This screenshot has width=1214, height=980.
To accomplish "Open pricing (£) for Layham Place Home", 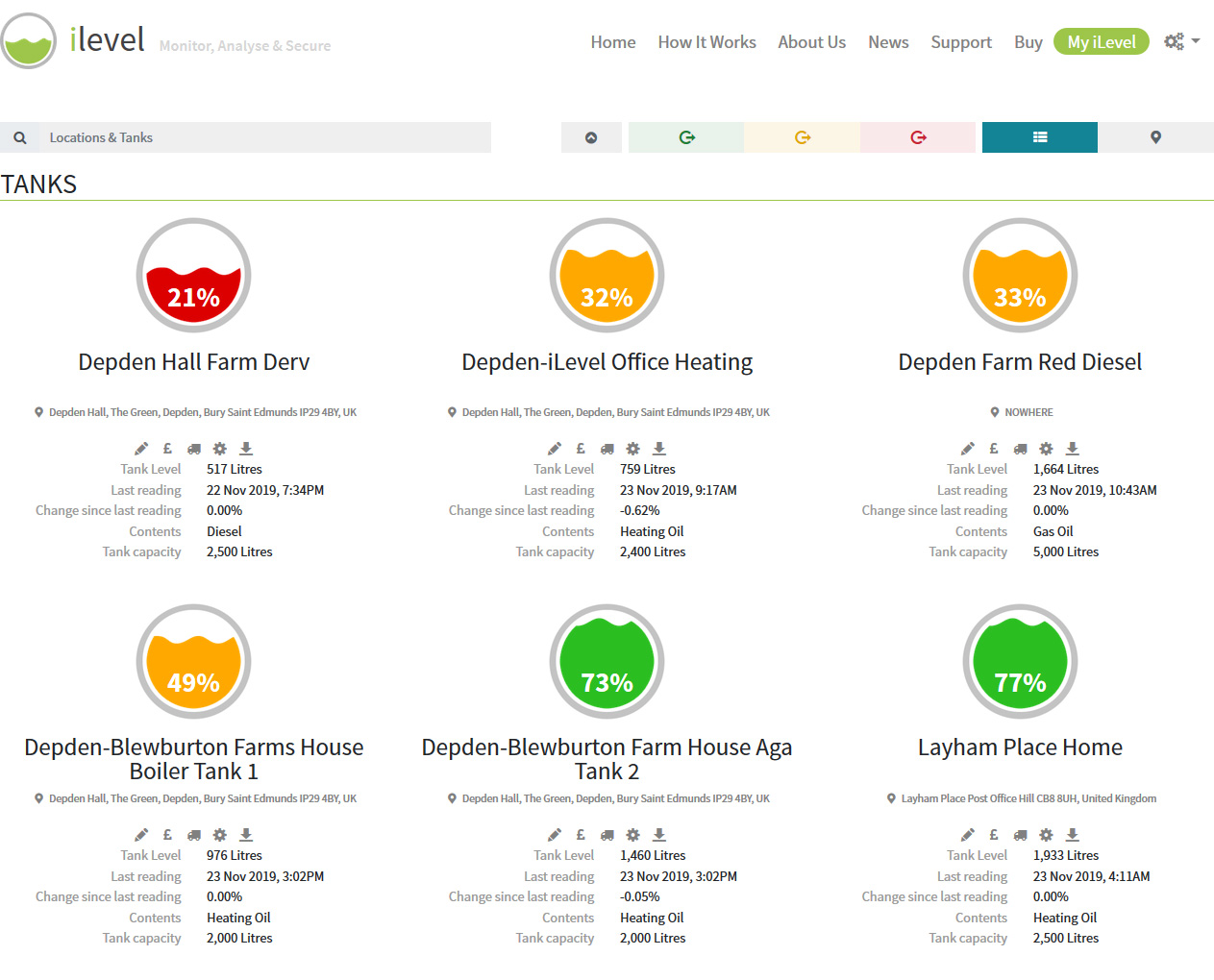I will click(x=994, y=835).
